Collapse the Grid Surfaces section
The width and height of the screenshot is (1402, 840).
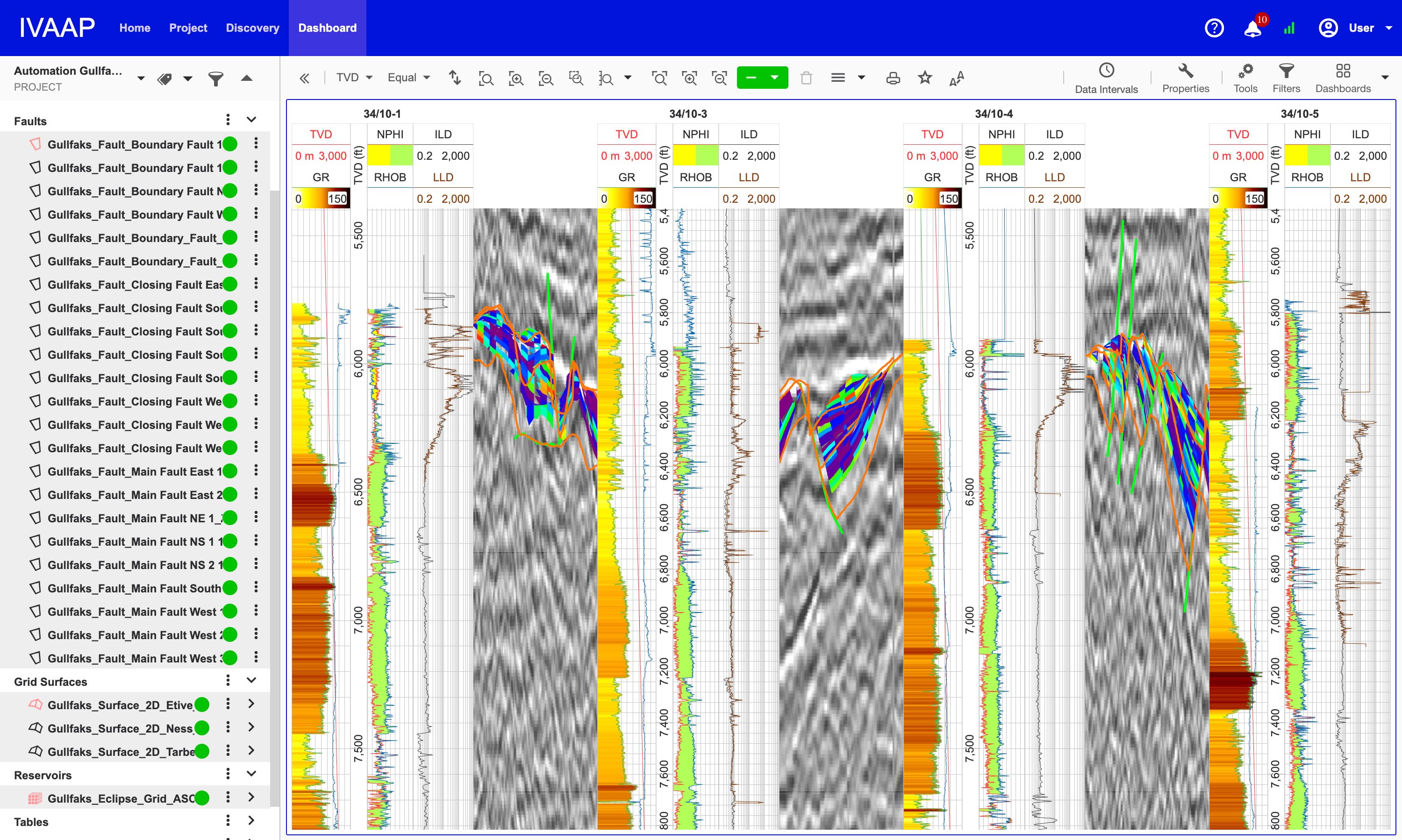[x=251, y=680]
